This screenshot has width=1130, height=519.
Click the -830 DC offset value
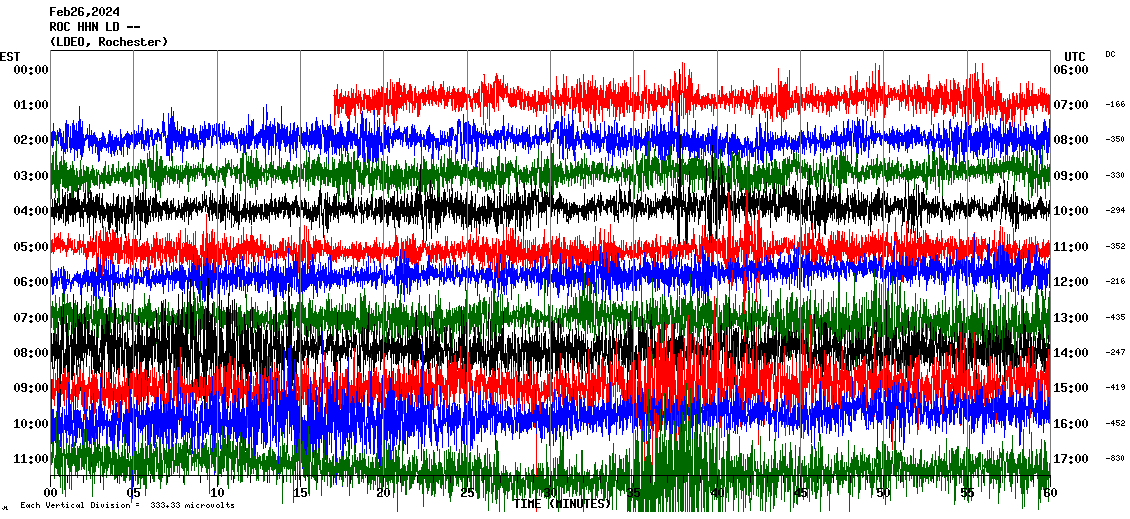click(x=1115, y=458)
